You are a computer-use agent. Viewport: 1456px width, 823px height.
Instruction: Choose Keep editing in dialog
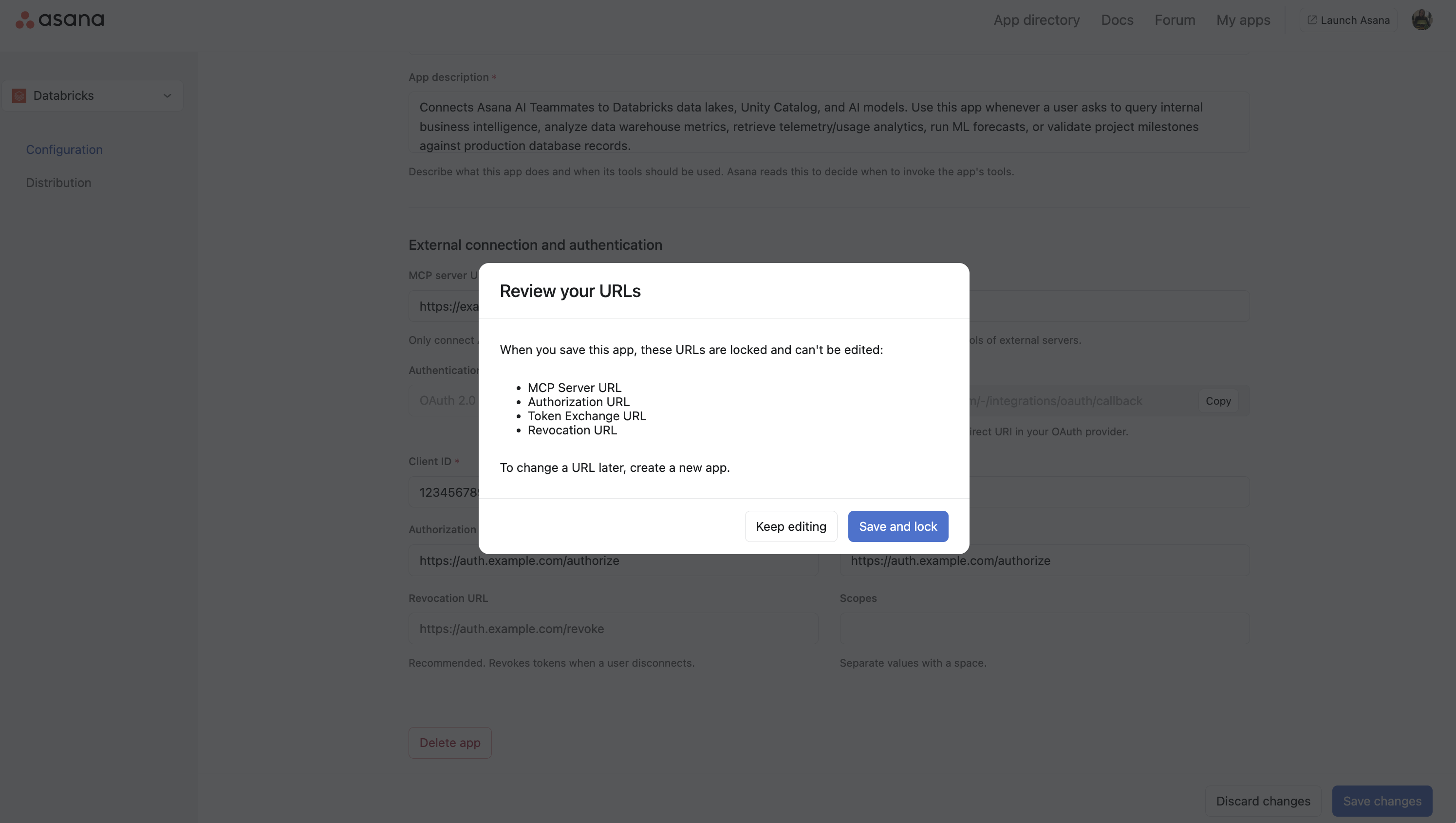(x=791, y=526)
